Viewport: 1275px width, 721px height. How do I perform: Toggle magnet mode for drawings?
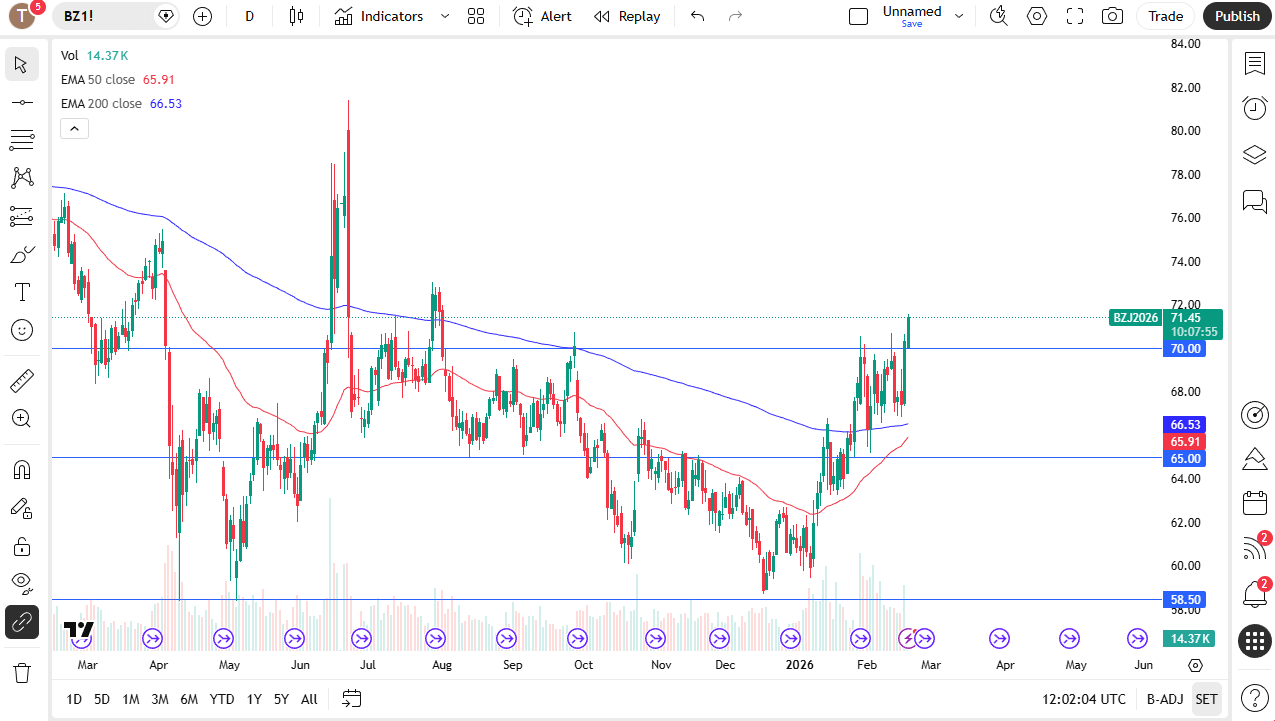click(x=22, y=469)
